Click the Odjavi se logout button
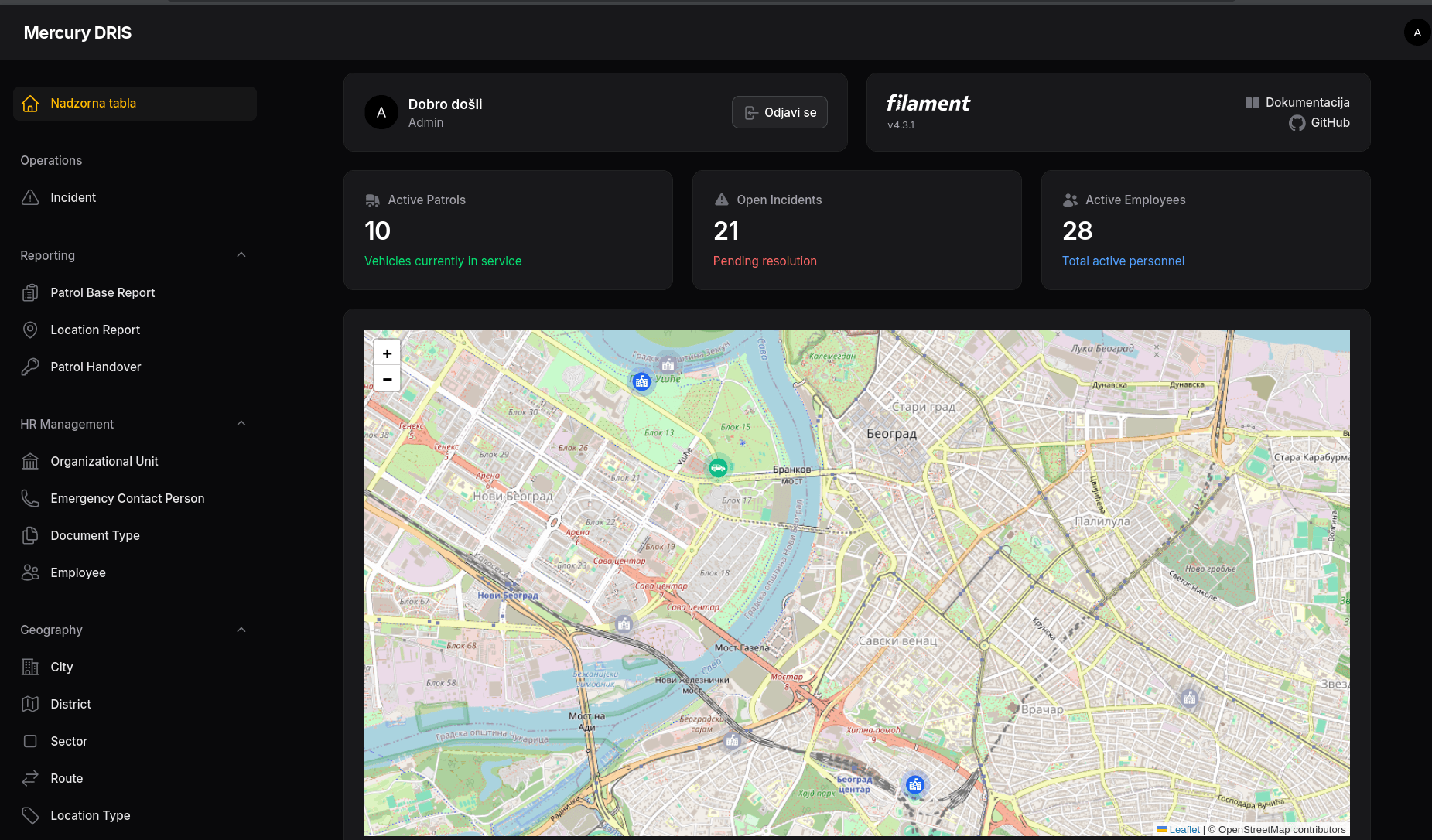The image size is (1432, 840). [x=779, y=112]
